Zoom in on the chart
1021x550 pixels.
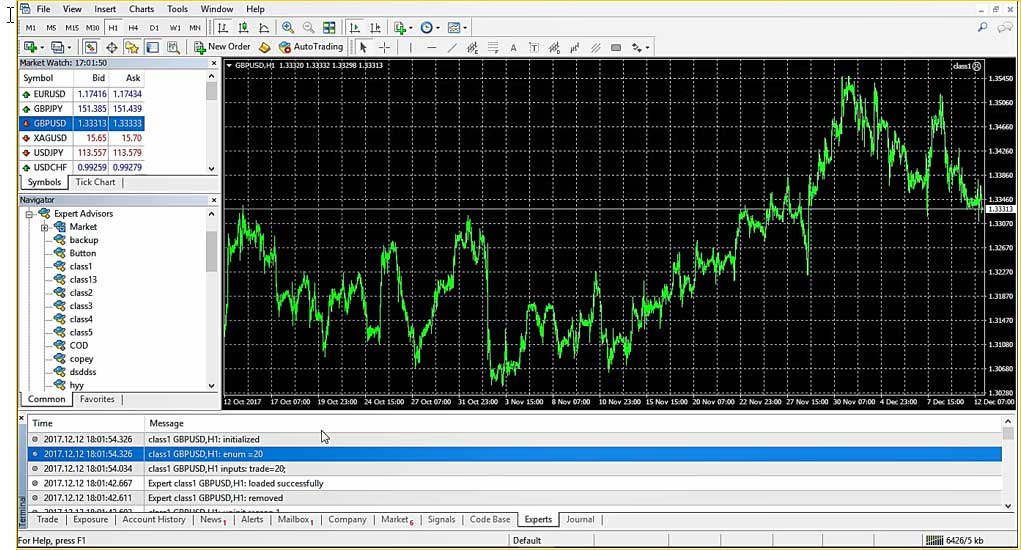pos(288,27)
